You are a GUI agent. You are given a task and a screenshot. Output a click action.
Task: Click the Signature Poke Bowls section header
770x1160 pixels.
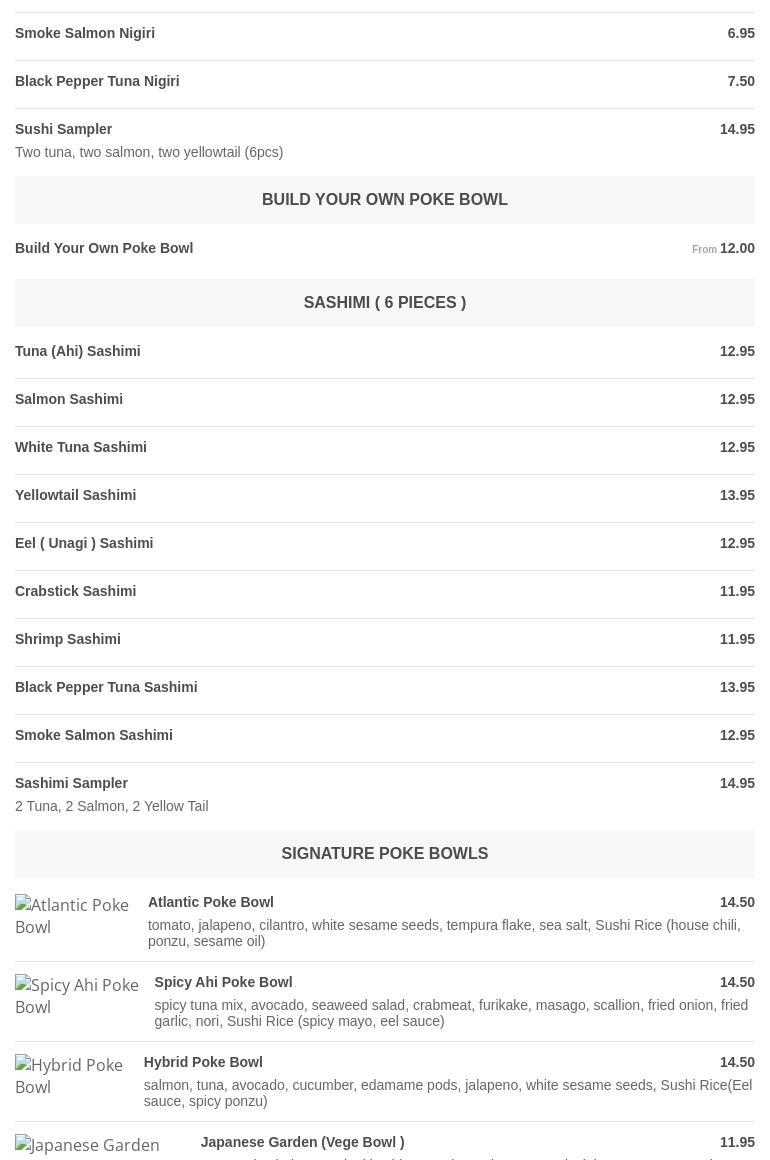[385, 854]
